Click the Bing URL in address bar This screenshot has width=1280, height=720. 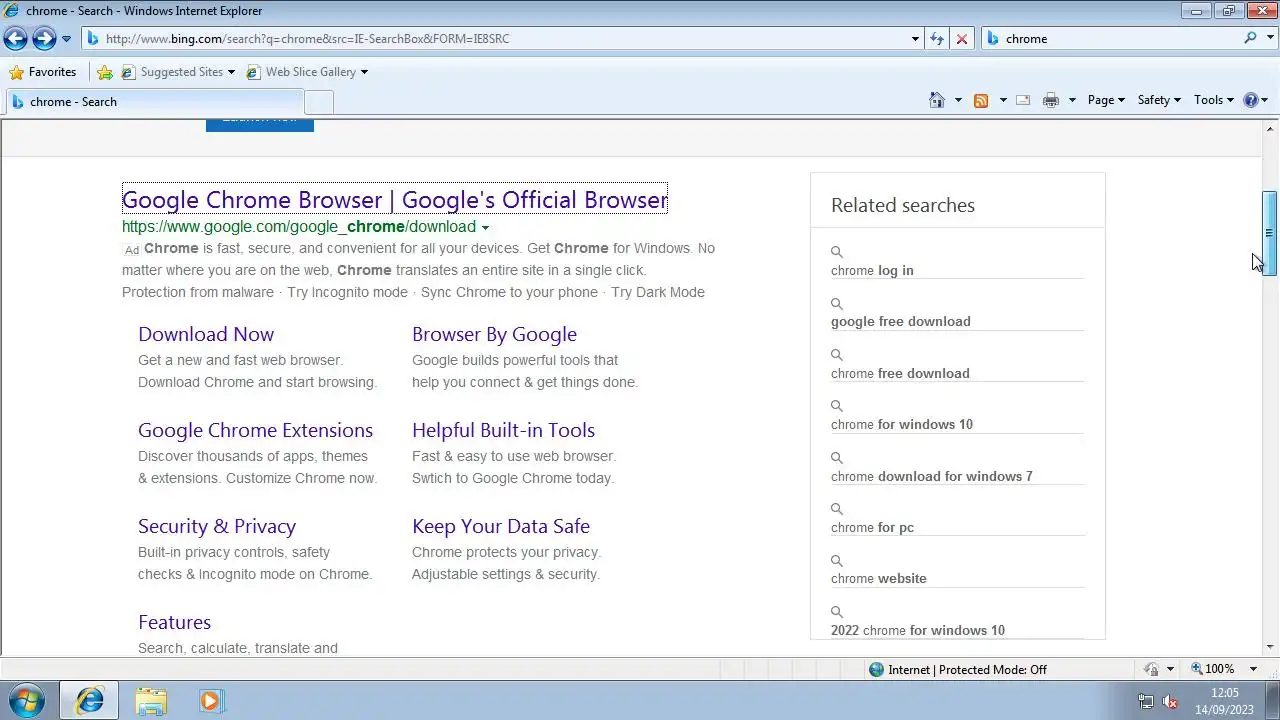point(307,39)
